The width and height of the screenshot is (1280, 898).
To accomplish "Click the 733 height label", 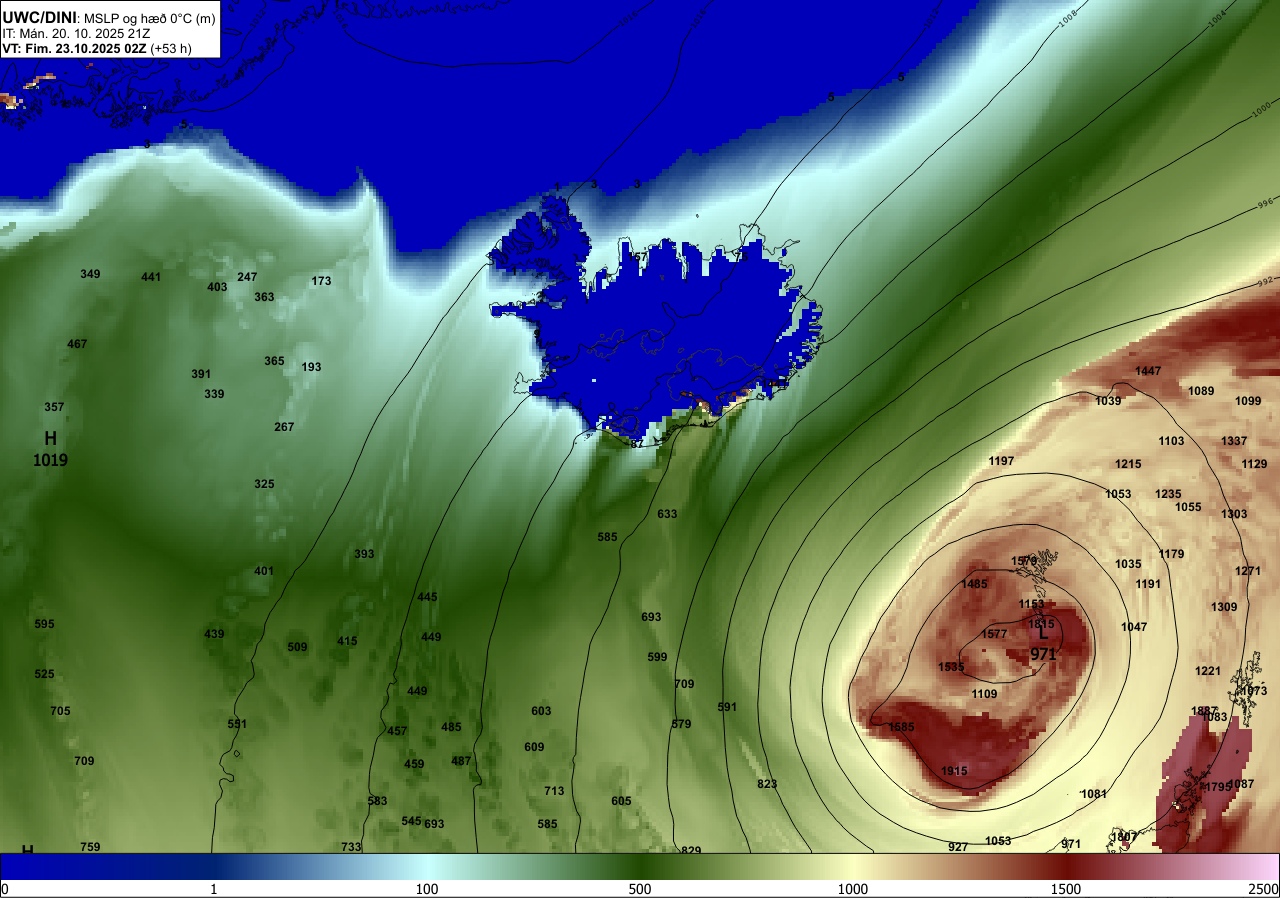I will 351,847.
